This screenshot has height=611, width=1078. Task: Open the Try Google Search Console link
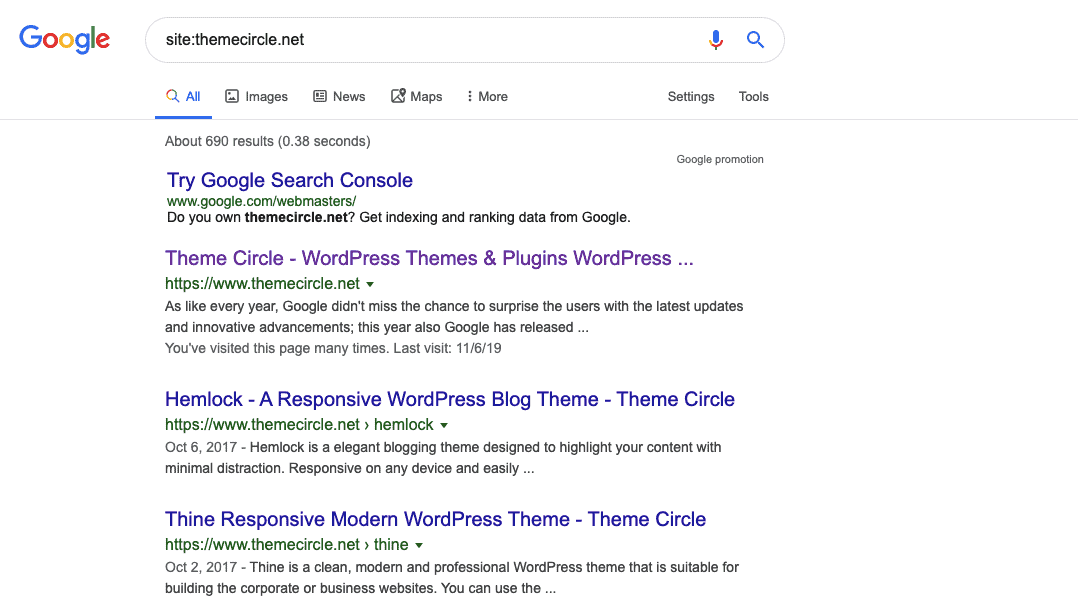[289, 180]
